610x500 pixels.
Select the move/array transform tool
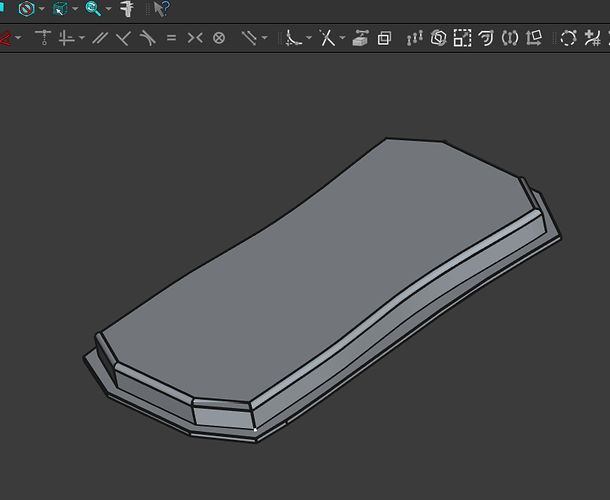(x=534, y=38)
